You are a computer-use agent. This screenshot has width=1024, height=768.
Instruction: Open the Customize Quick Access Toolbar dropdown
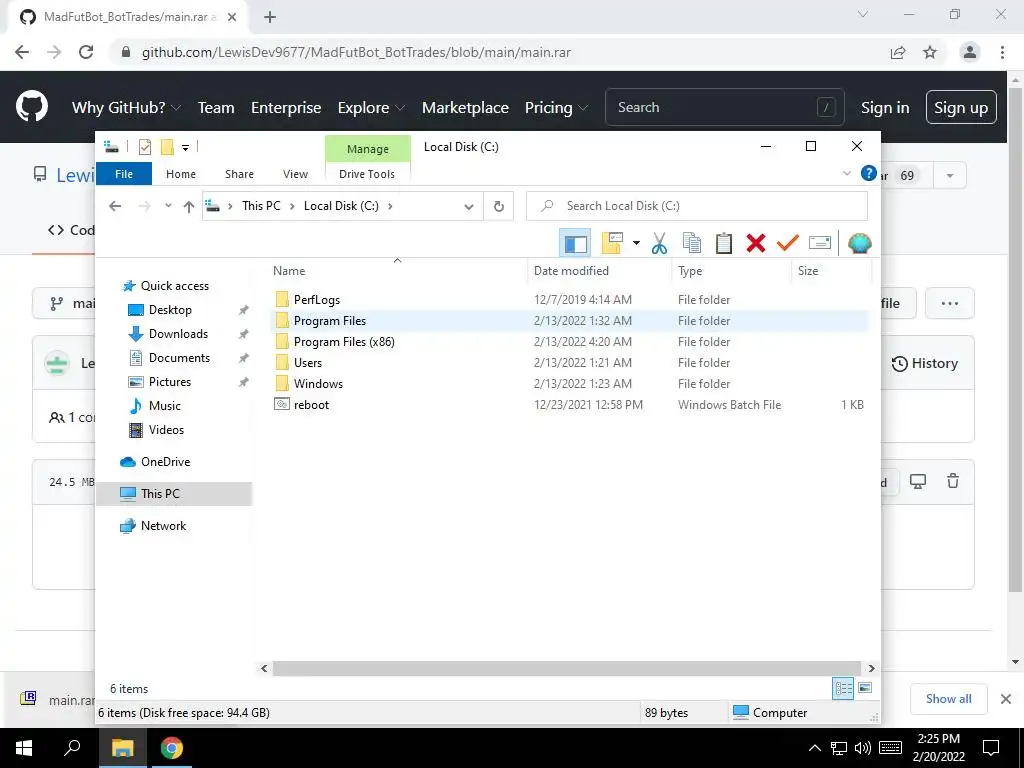coord(185,148)
